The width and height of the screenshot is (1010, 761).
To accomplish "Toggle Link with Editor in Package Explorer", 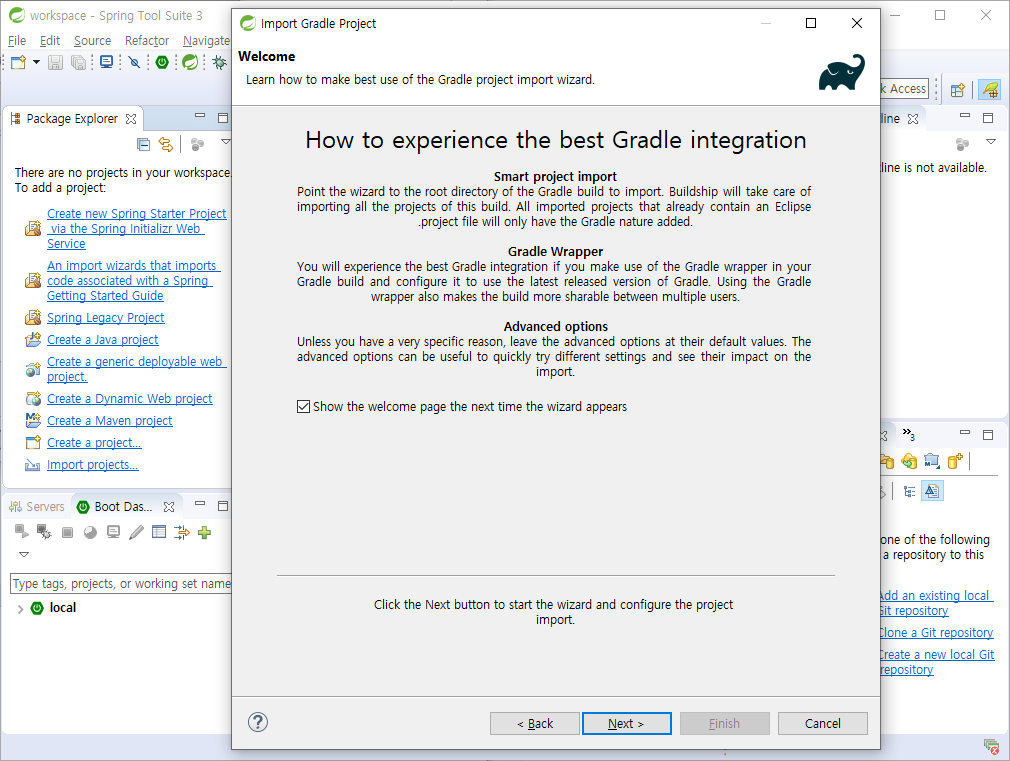I will coord(166,144).
